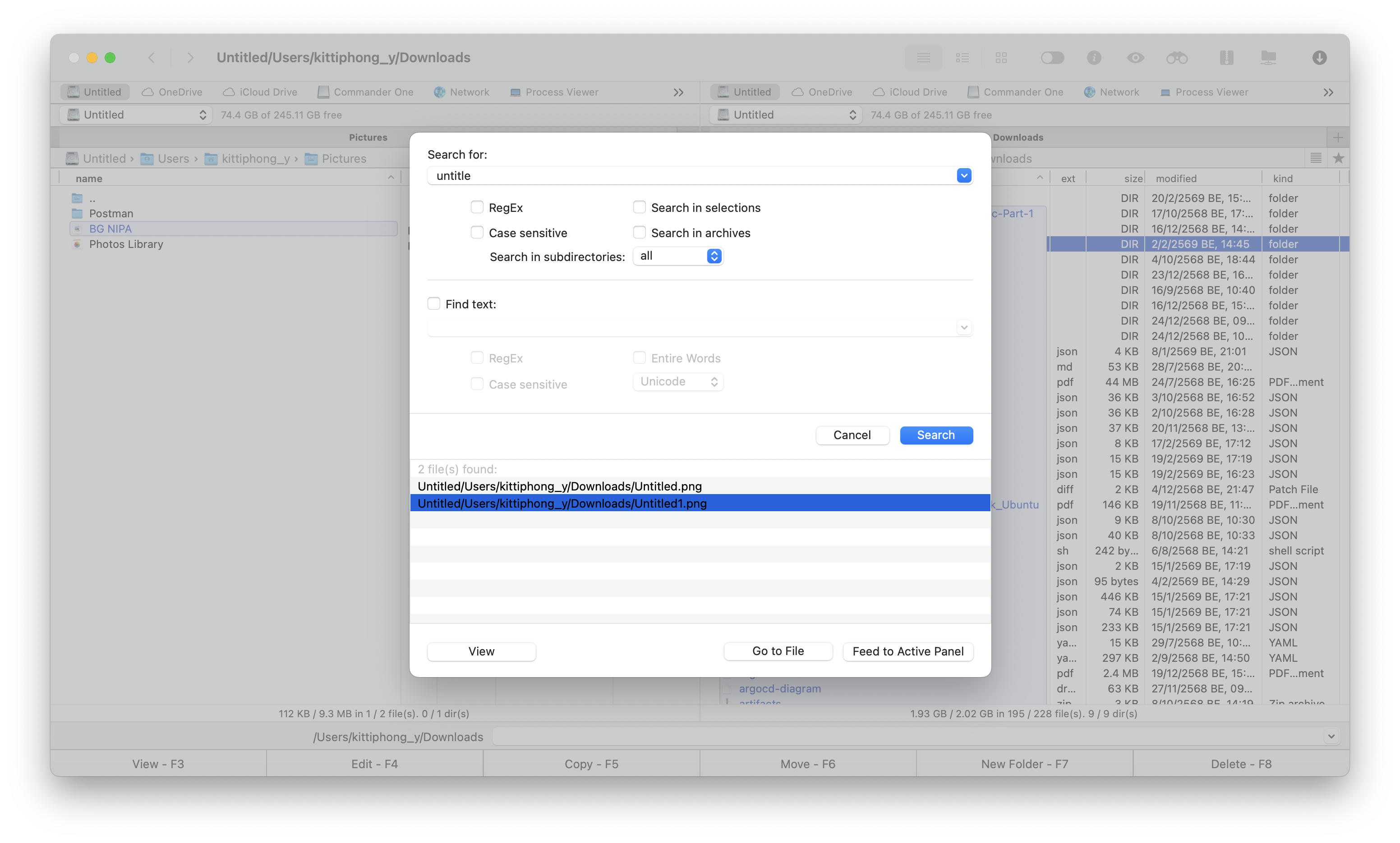The height and width of the screenshot is (843, 1400).
Task: Open the left panel Untitled drive selector
Action: 136,115
